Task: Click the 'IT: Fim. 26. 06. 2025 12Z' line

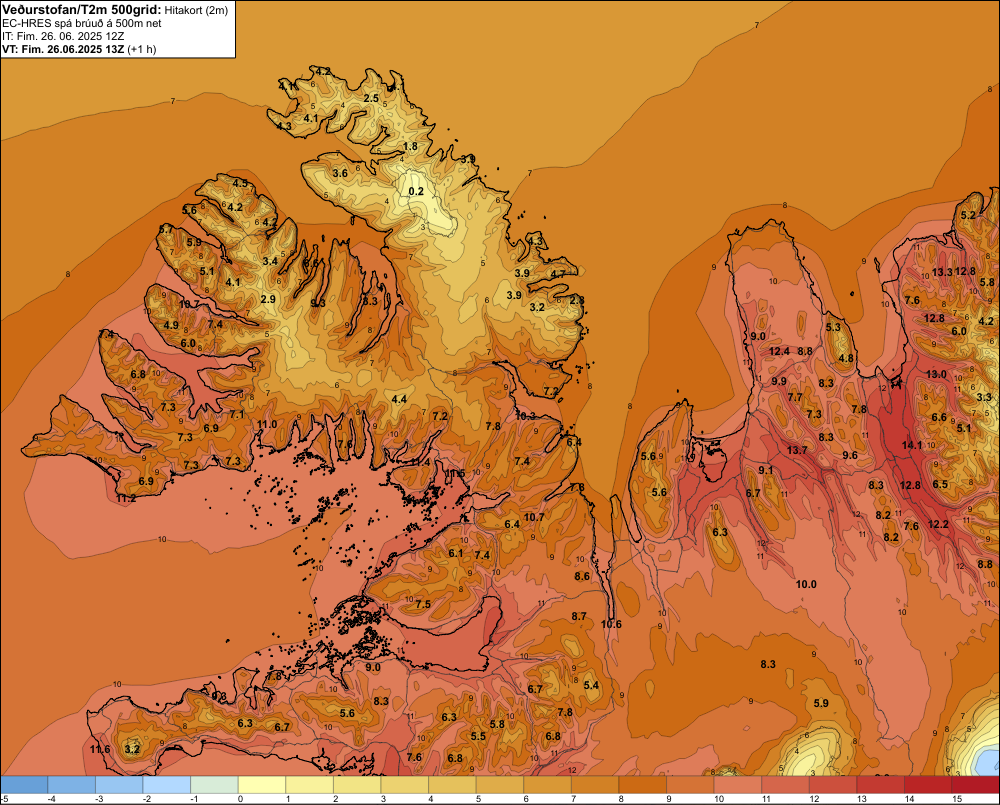Action: coord(63,36)
